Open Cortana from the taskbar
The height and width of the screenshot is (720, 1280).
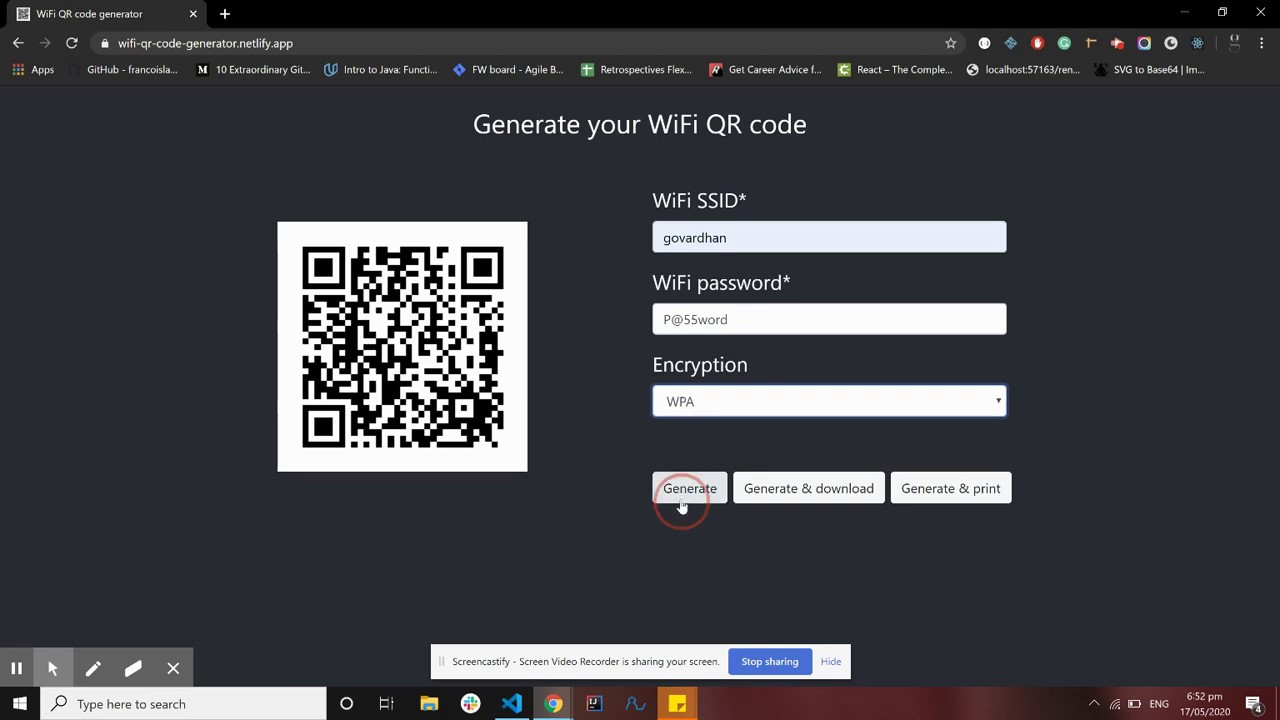(x=346, y=704)
